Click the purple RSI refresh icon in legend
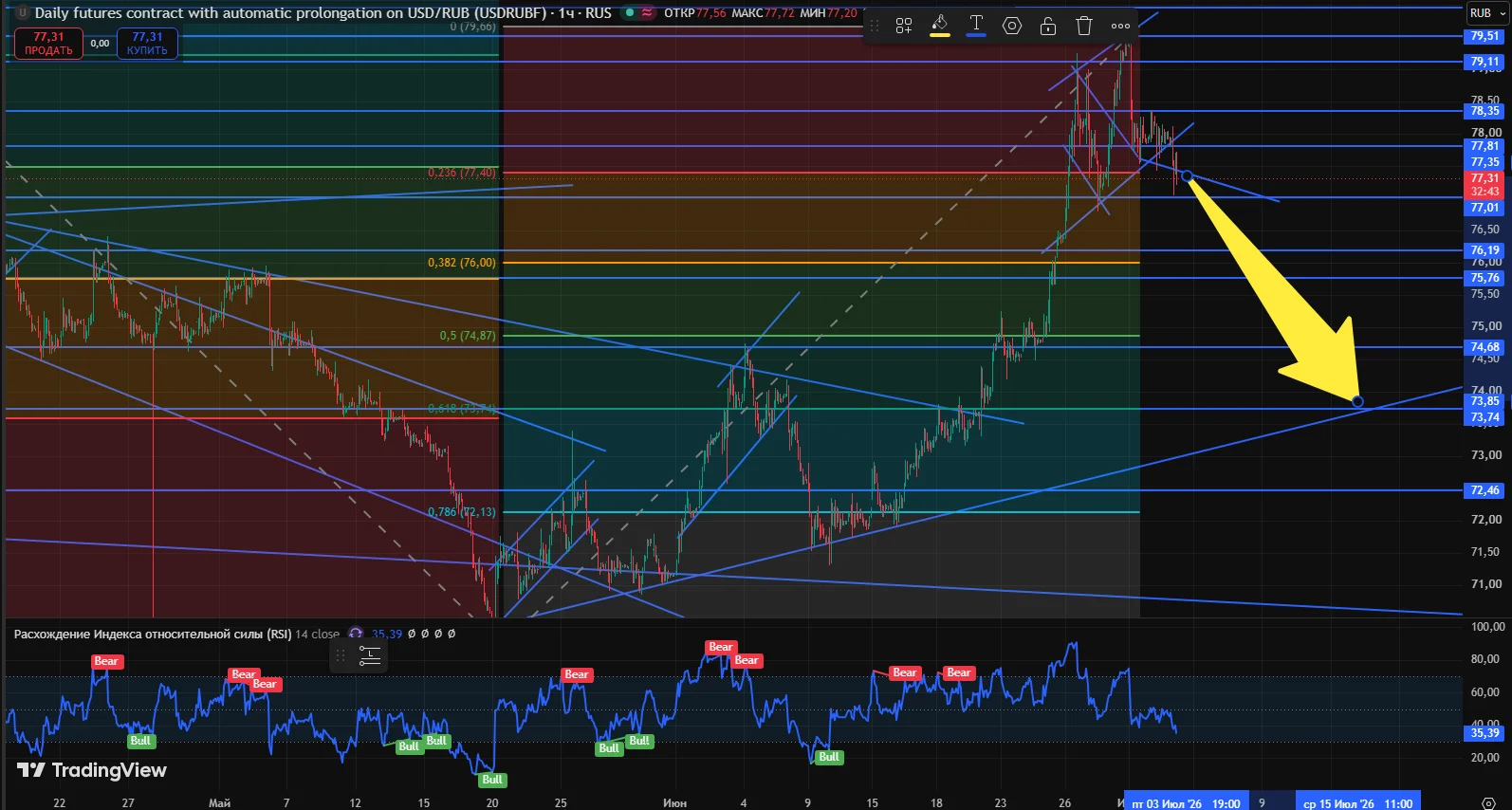The image size is (1512, 810). click(356, 634)
